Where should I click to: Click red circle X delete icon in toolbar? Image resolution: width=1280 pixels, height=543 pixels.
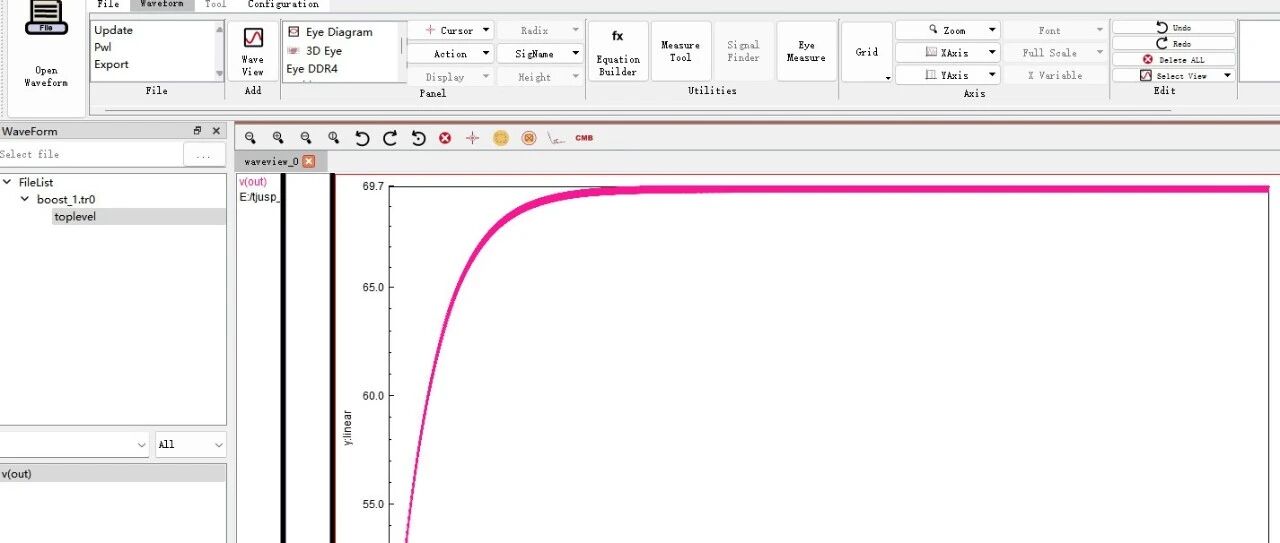[445, 138]
